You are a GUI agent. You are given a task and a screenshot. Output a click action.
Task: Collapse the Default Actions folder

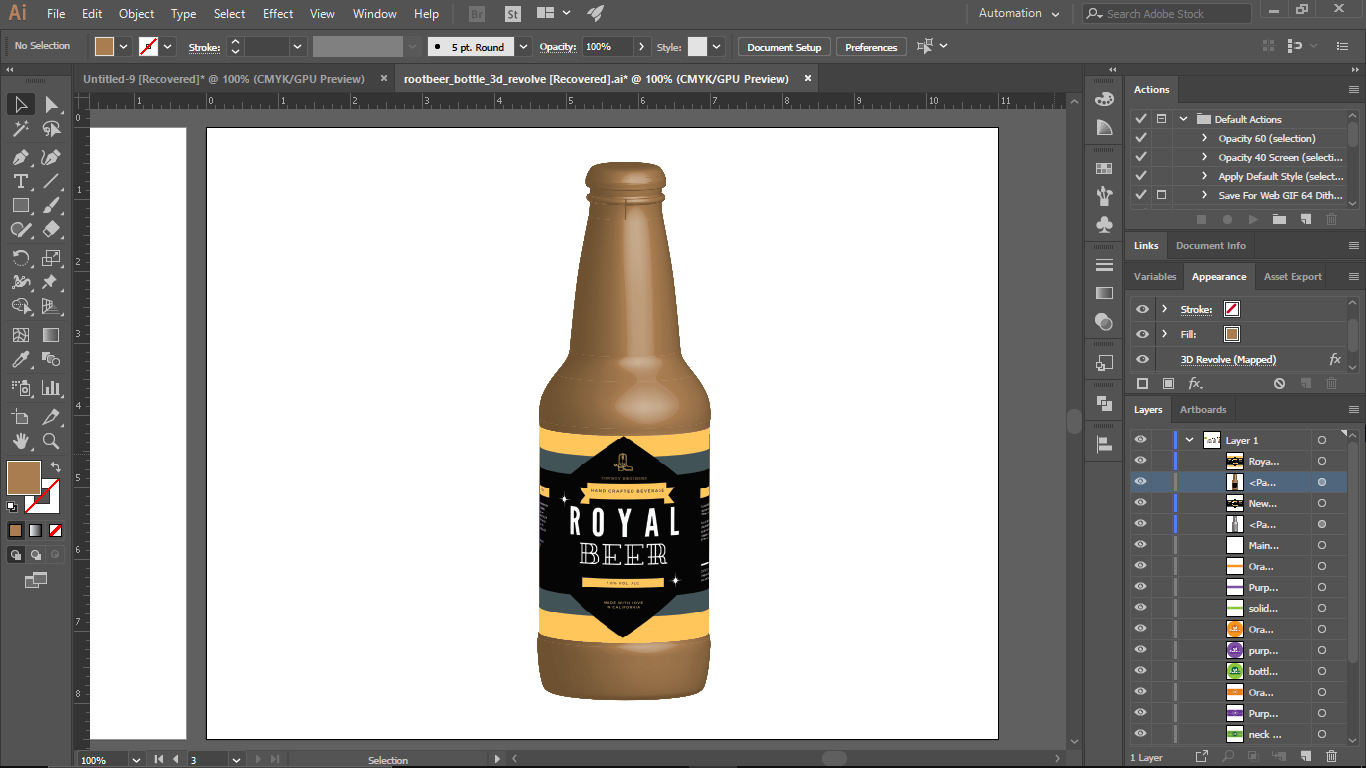pyautogui.click(x=1183, y=119)
